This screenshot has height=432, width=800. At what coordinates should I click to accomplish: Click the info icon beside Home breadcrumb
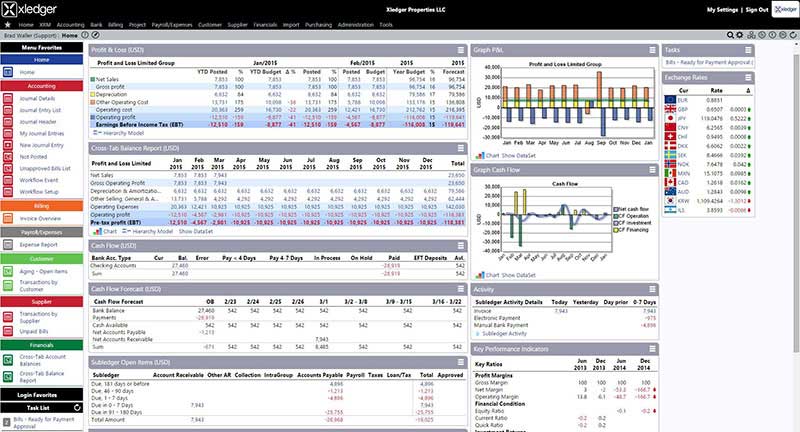[85, 35]
